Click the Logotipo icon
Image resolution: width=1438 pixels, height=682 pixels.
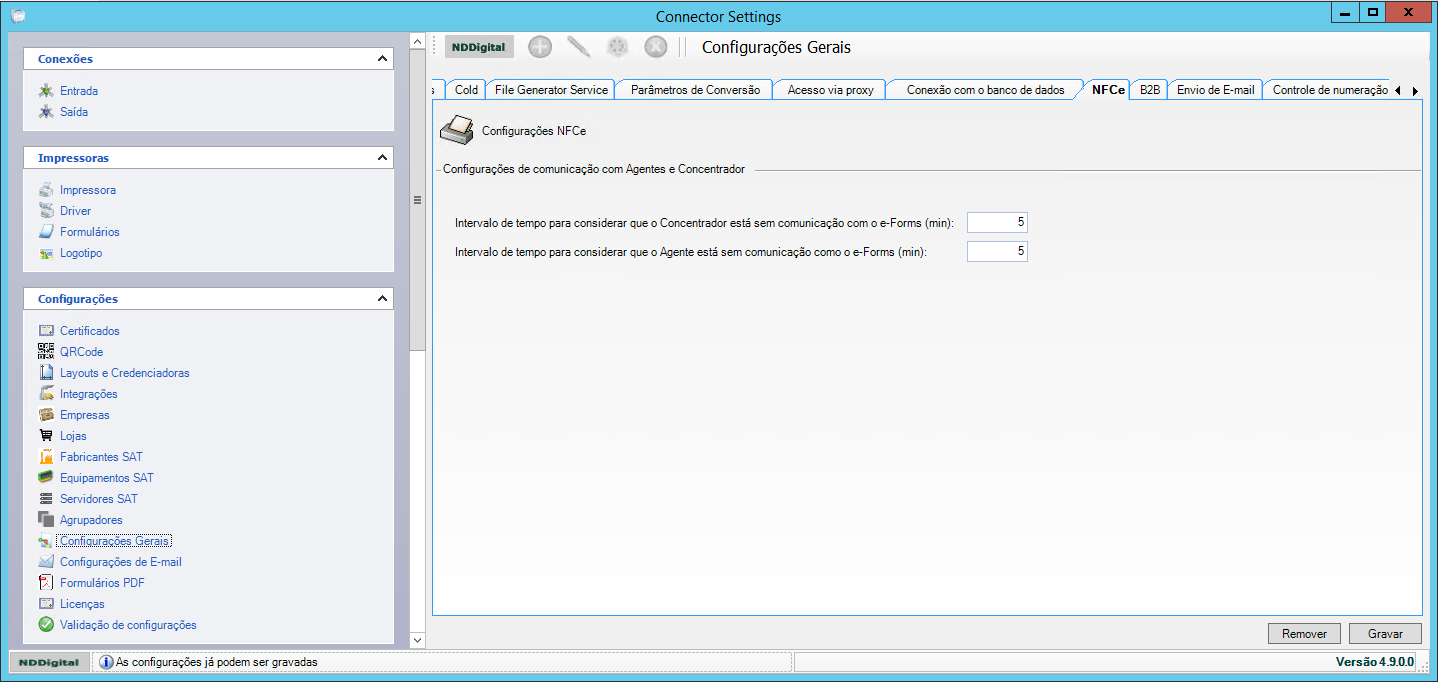46,253
